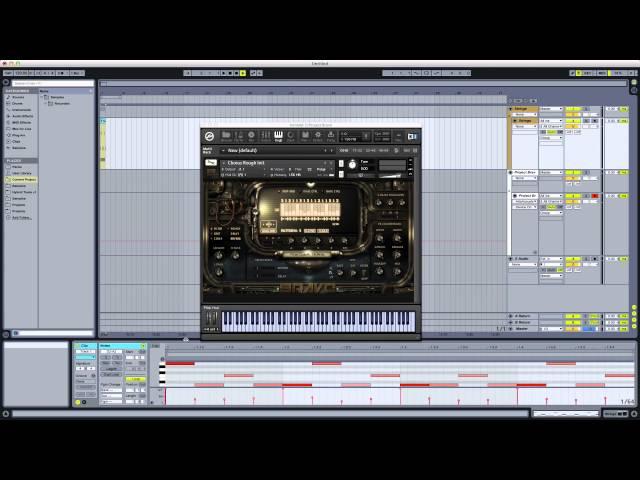Open the Strings group Master output dropdown
The width and height of the screenshot is (640, 480).
click(x=551, y=109)
